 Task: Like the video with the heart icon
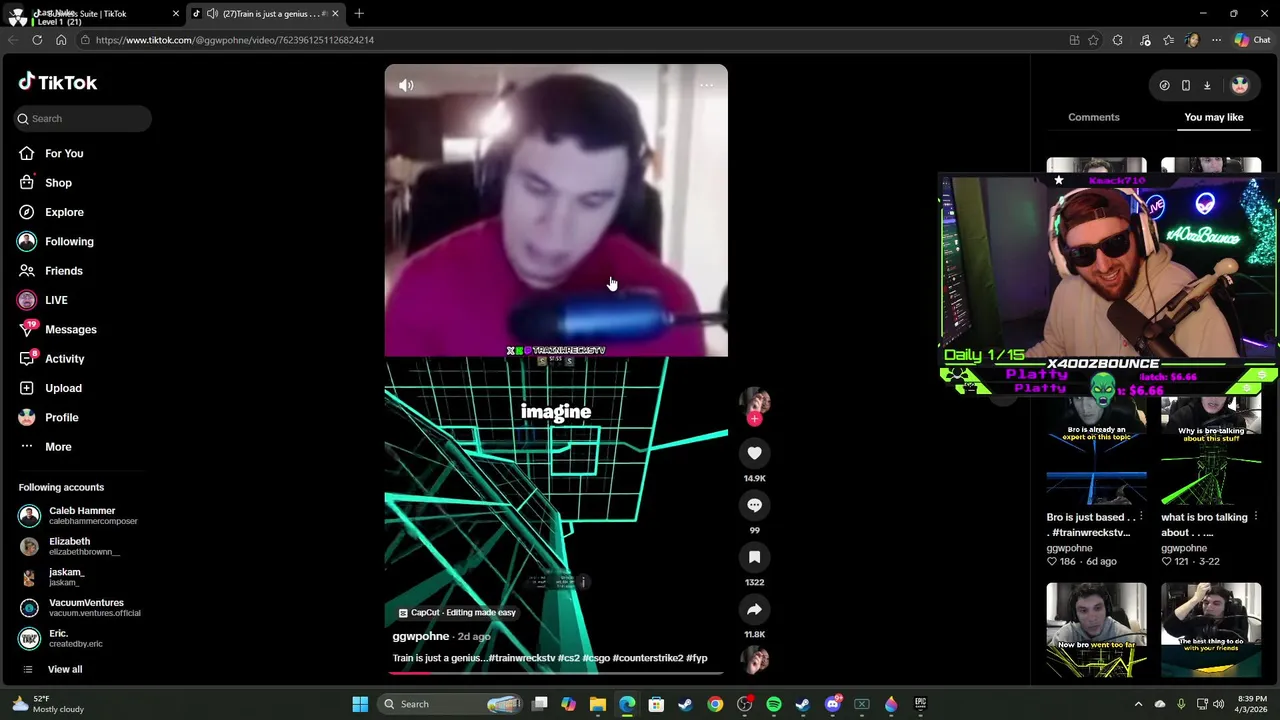coord(754,453)
